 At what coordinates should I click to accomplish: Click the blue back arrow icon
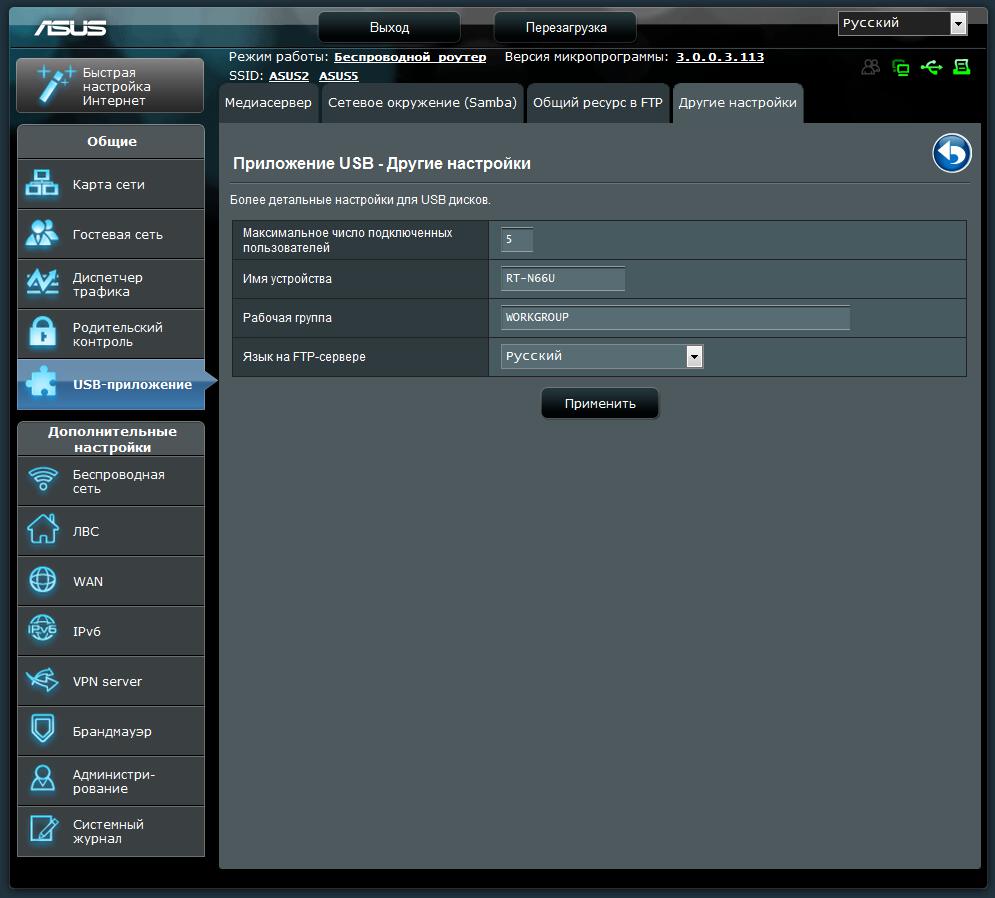951,153
